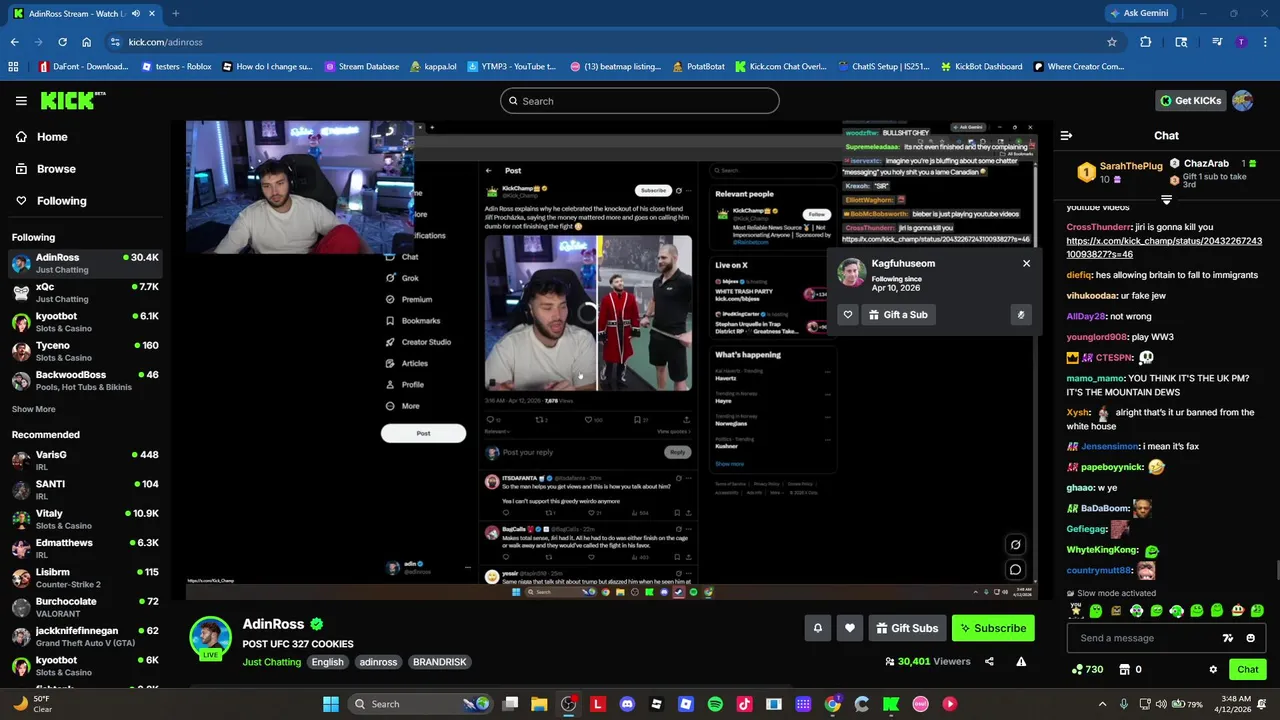
Task: Click the English language tag
Action: (327, 662)
